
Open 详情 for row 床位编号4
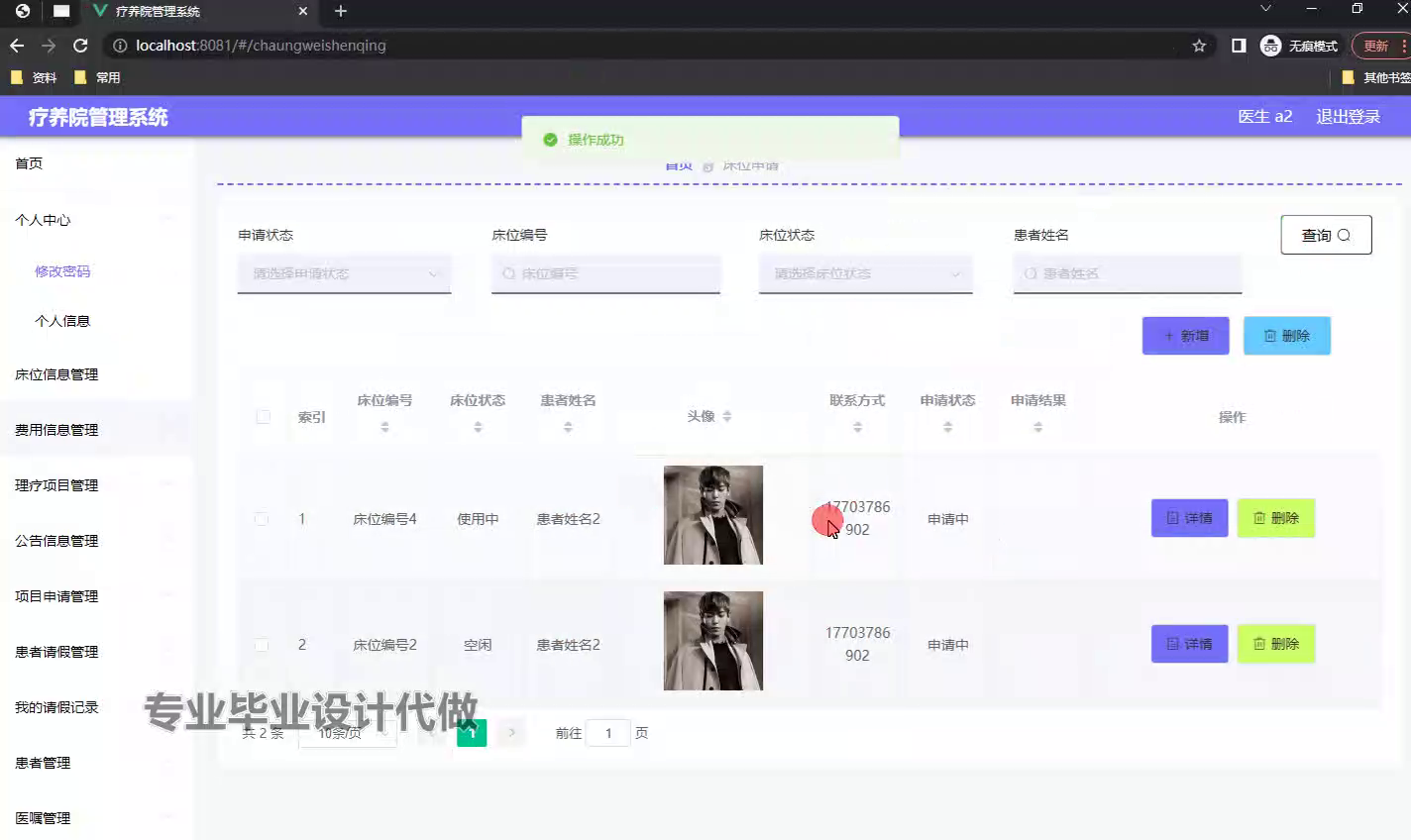1189,518
